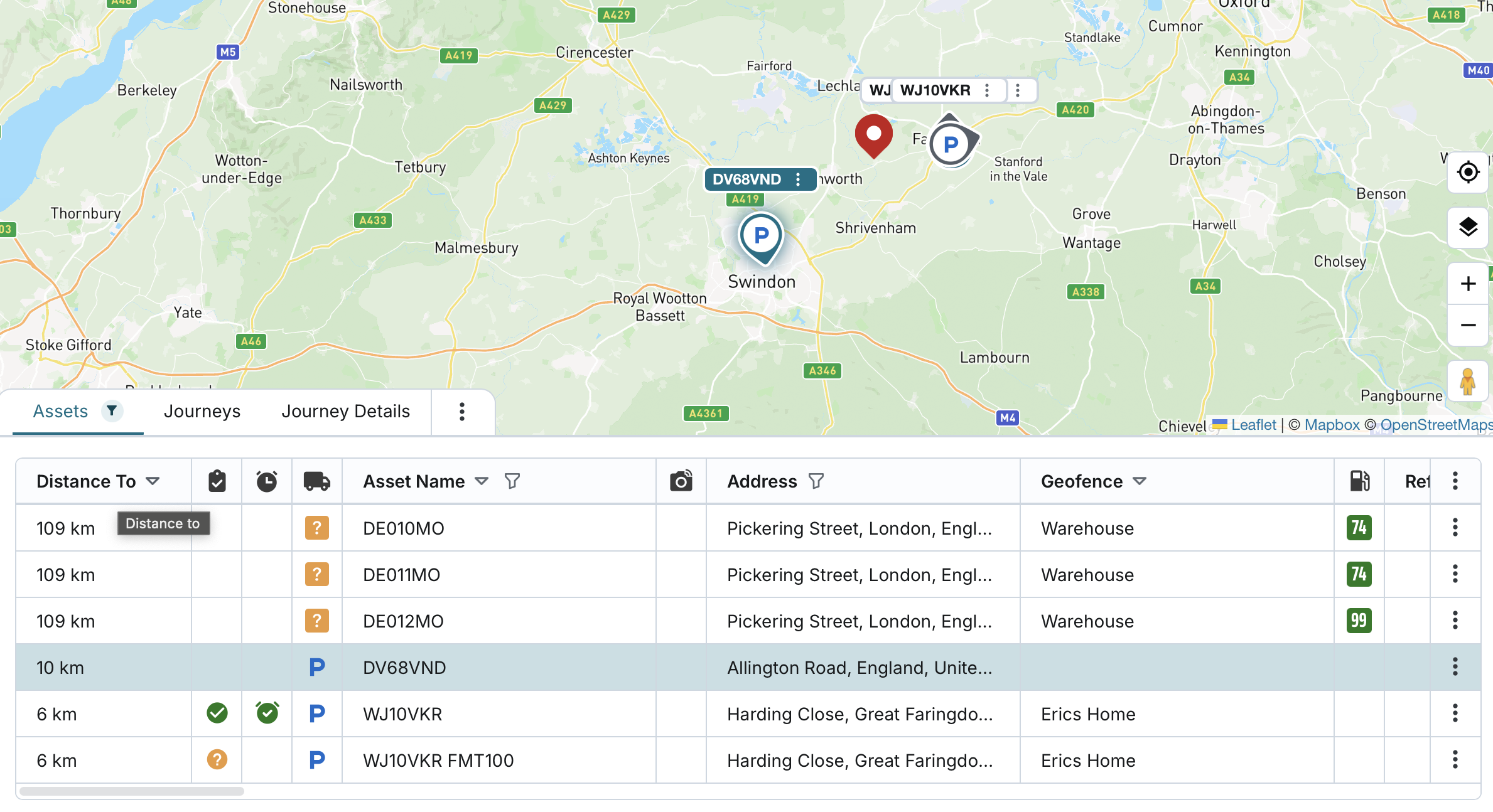Open the map layers selector
The width and height of the screenshot is (1493, 812).
tap(1468, 227)
